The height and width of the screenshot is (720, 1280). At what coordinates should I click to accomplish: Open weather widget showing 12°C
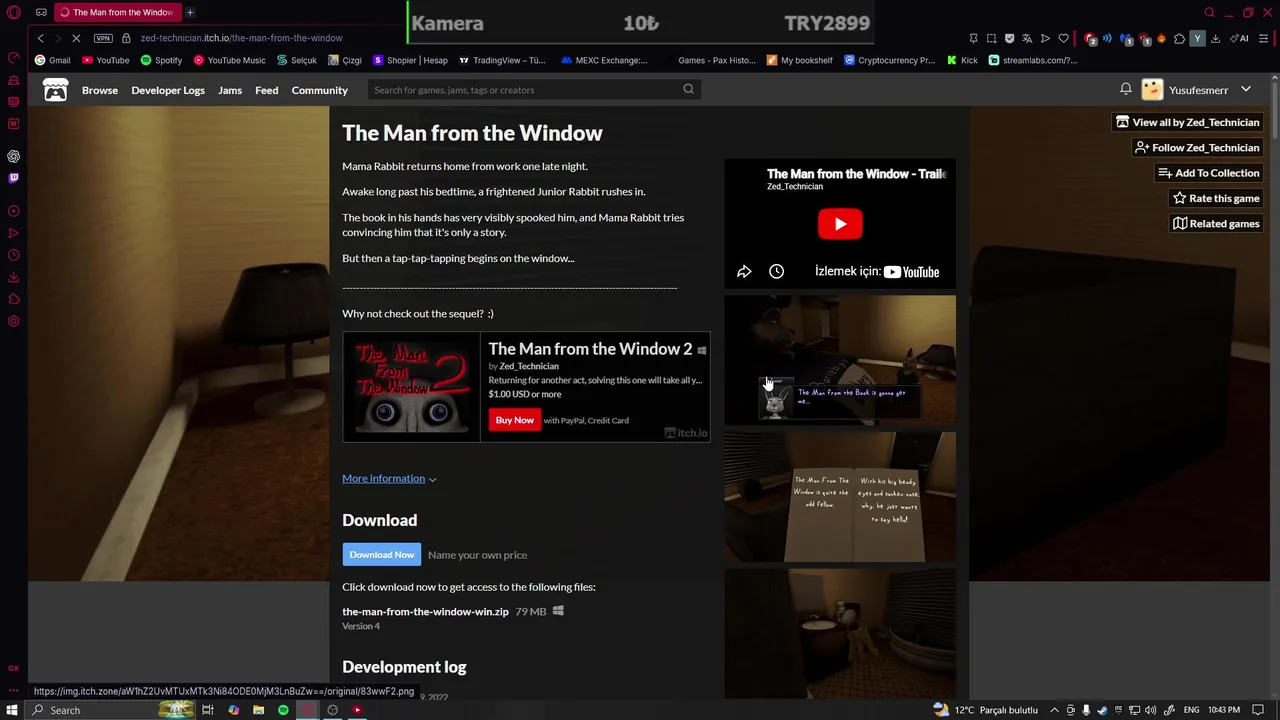click(984, 710)
